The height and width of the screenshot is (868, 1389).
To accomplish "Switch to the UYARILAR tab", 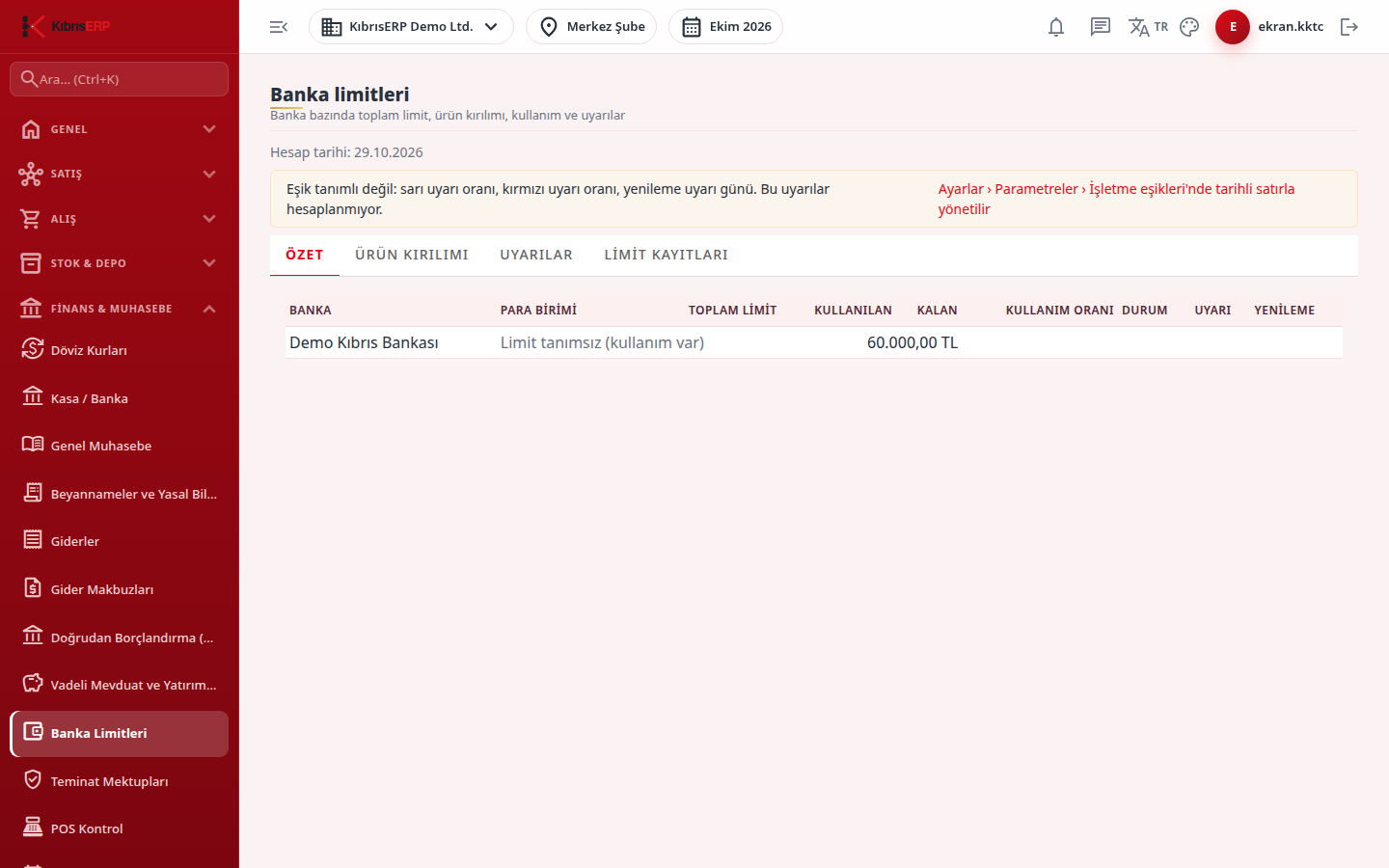I will coord(536,255).
